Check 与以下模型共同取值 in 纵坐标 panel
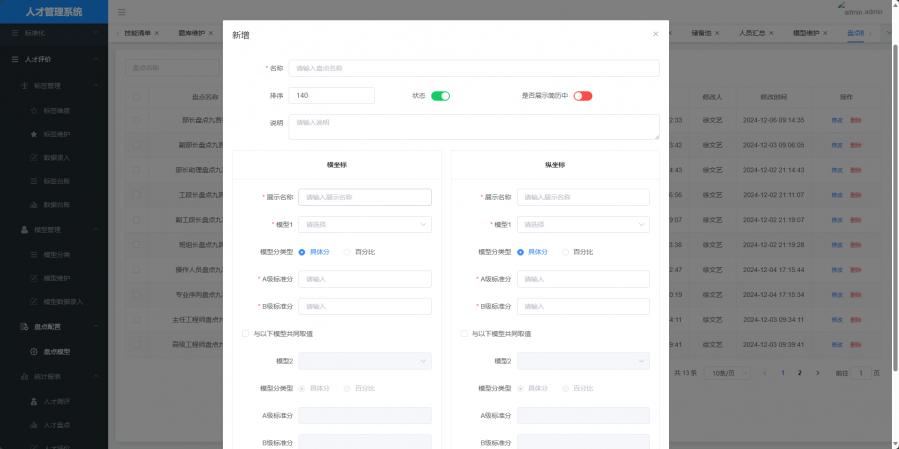Viewport: 899px width, 449px height. (464, 333)
